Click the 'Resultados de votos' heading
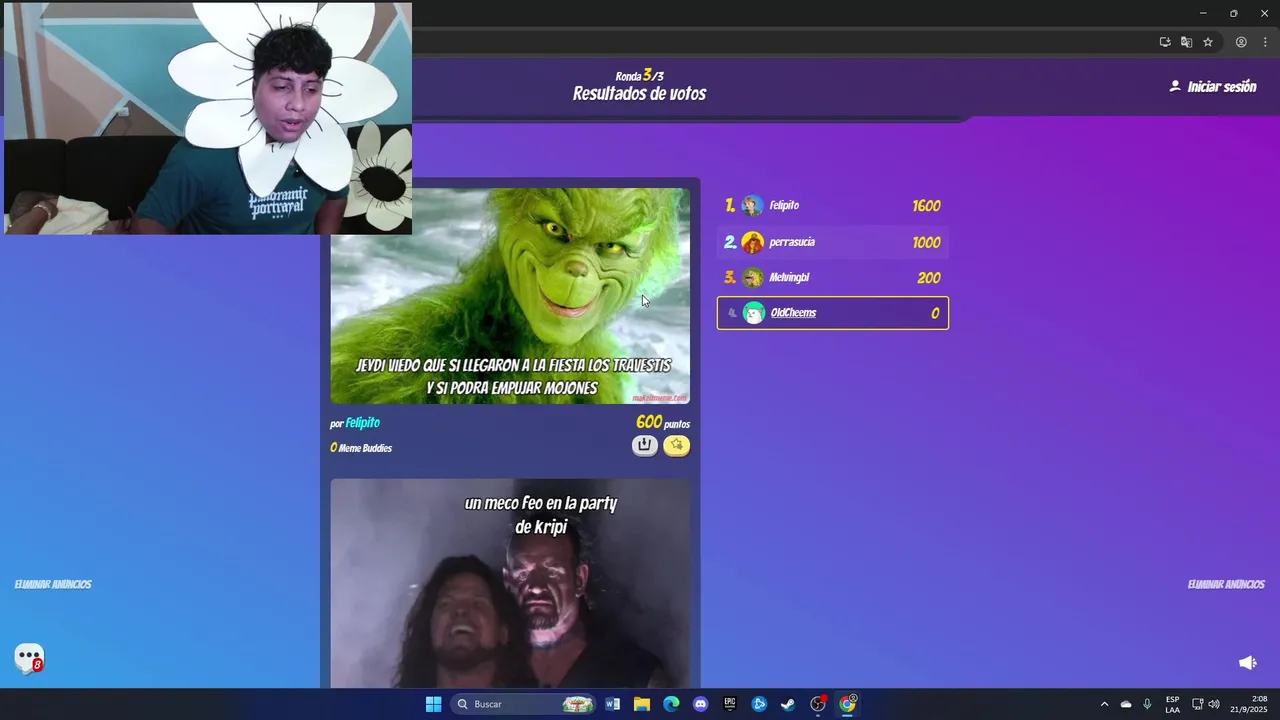 (639, 94)
